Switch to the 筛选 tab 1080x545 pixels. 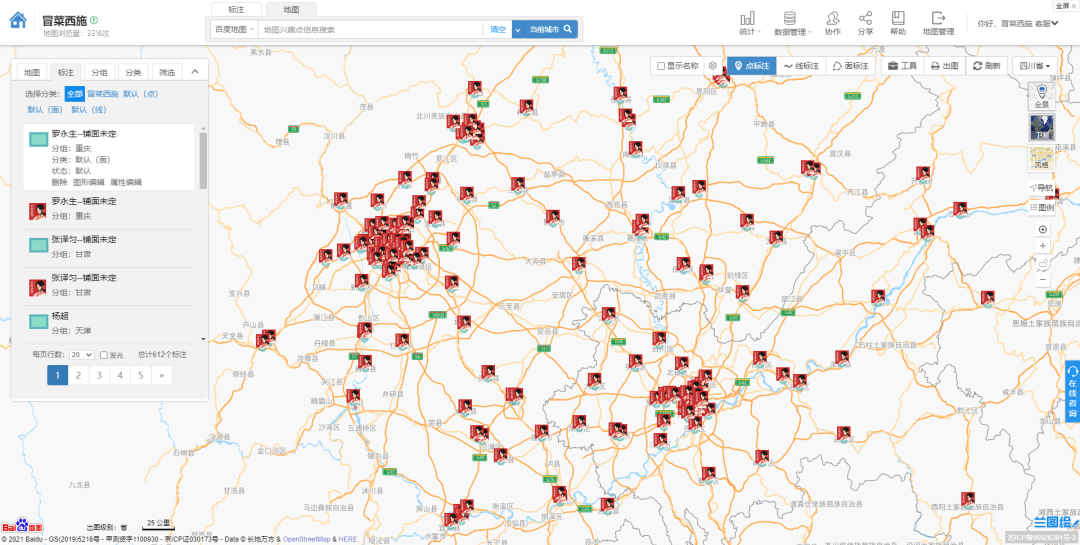(166, 72)
